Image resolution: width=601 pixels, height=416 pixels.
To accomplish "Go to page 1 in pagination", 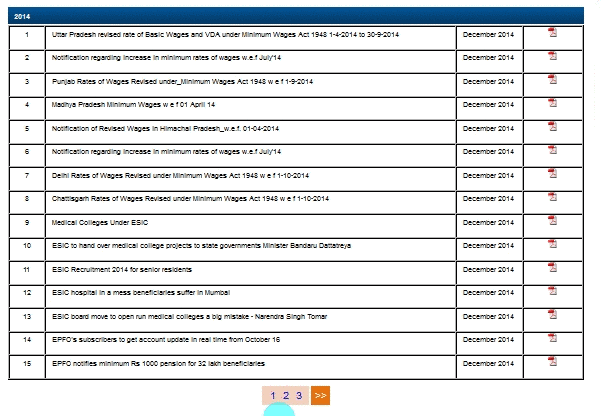I will [x=273, y=395].
